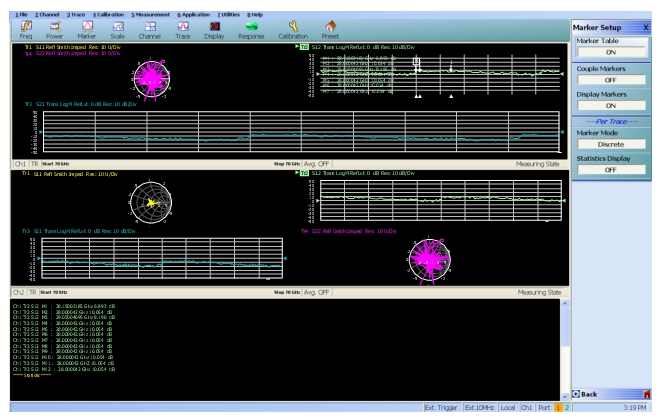The width and height of the screenshot is (660, 420).
Task: Close the Marker Setup panel
Action: 646,28
